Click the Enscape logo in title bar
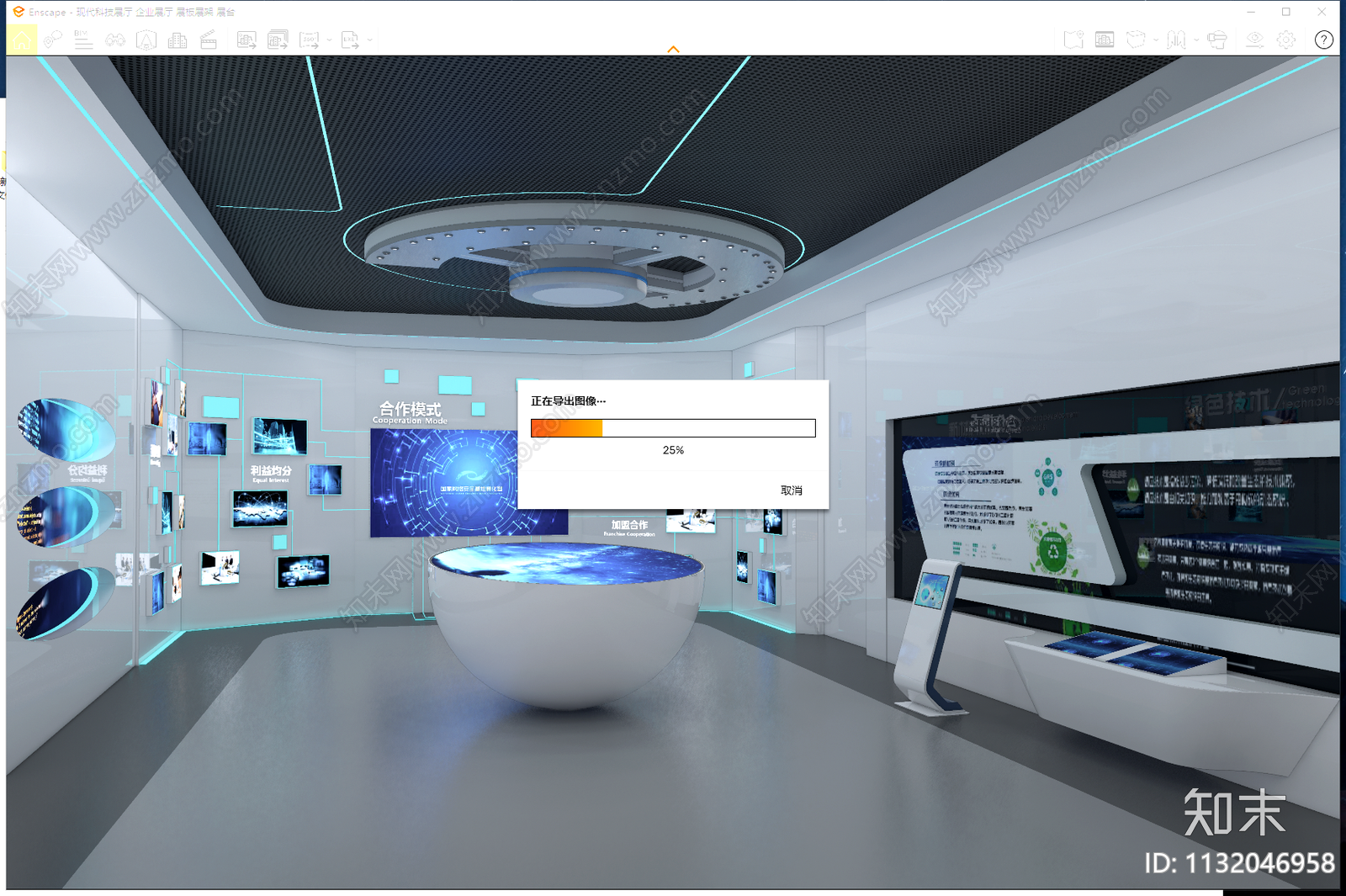 click(19, 12)
